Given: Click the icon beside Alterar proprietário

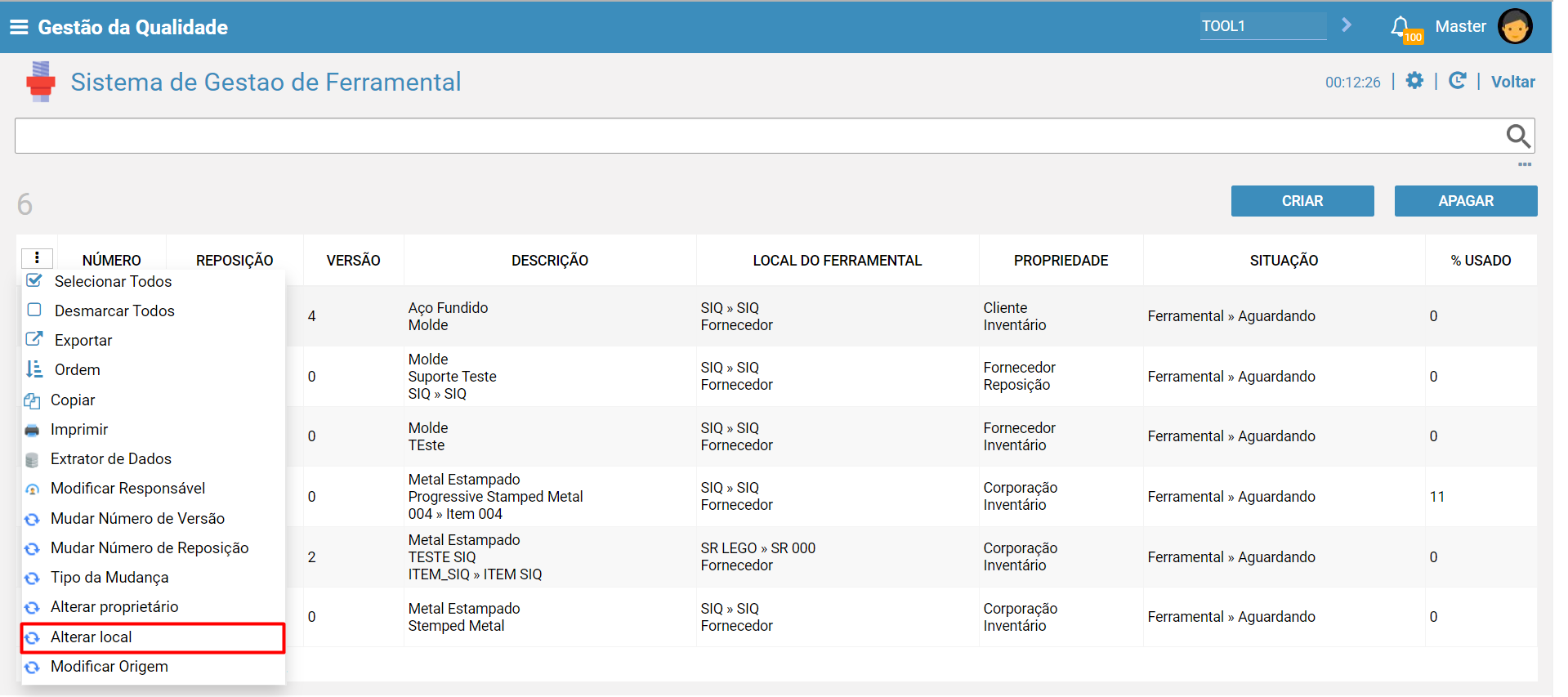Looking at the screenshot, I should tap(32, 607).
